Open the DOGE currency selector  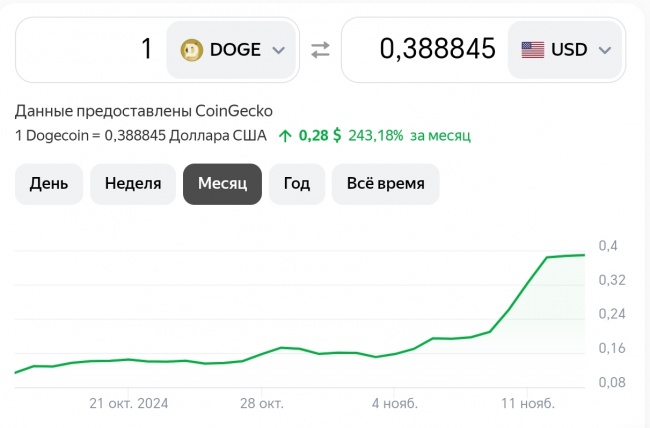231,50
